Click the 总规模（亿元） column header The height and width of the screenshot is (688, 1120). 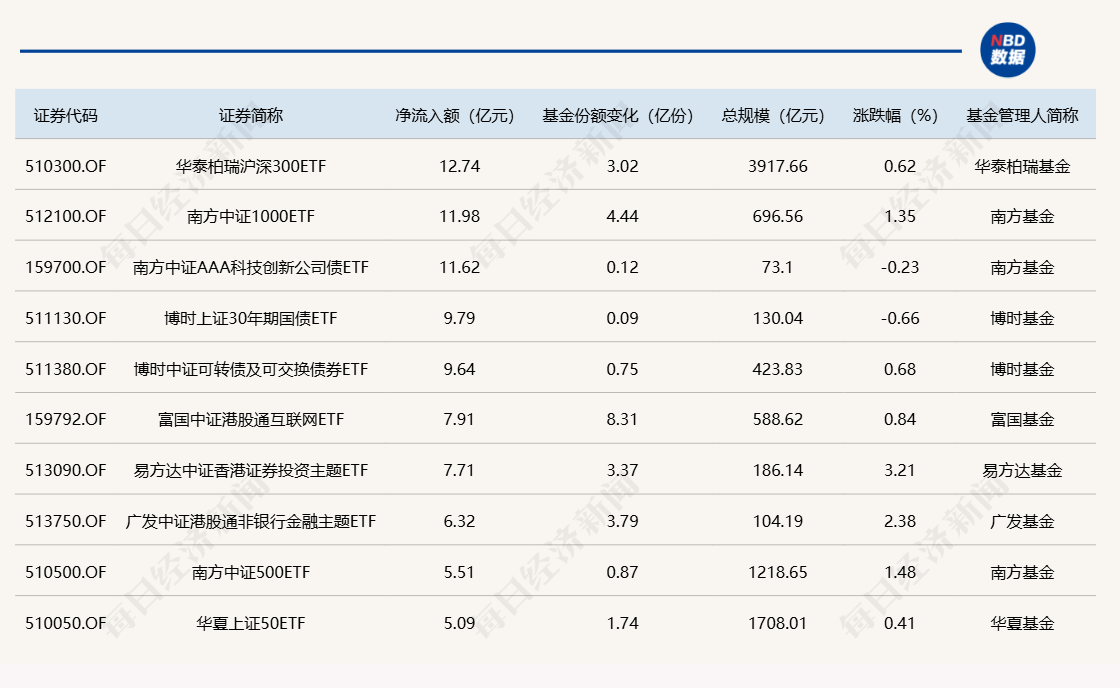pyautogui.click(x=774, y=116)
